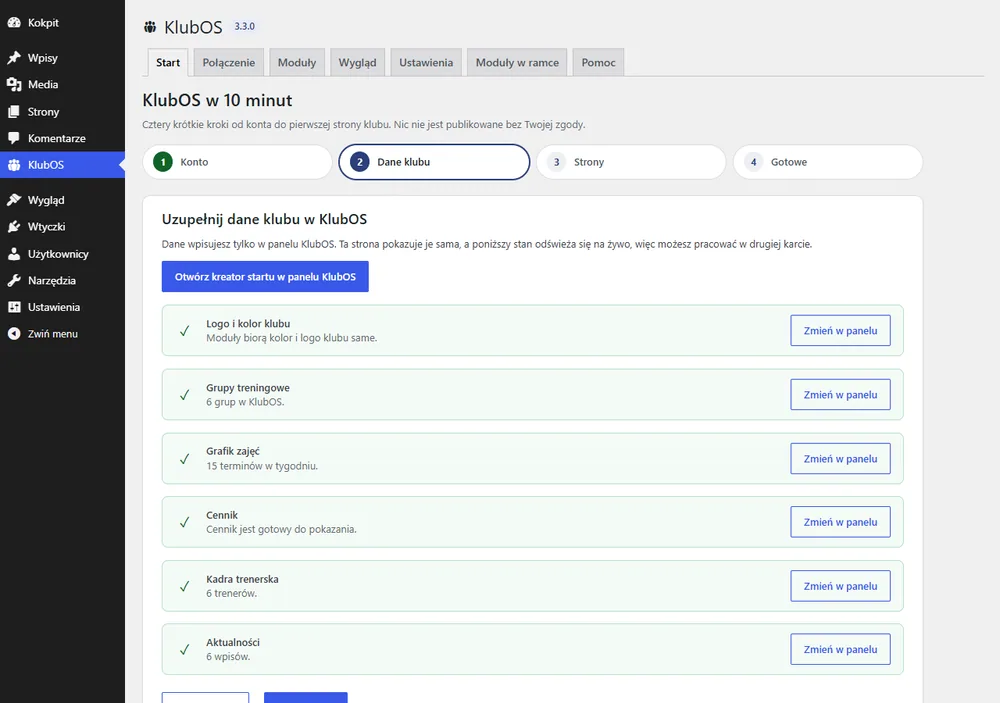Viewport: 1000px width, 703px height.
Task: Click the '6 grup w KlubOS.' status text
Action: [x=245, y=402]
